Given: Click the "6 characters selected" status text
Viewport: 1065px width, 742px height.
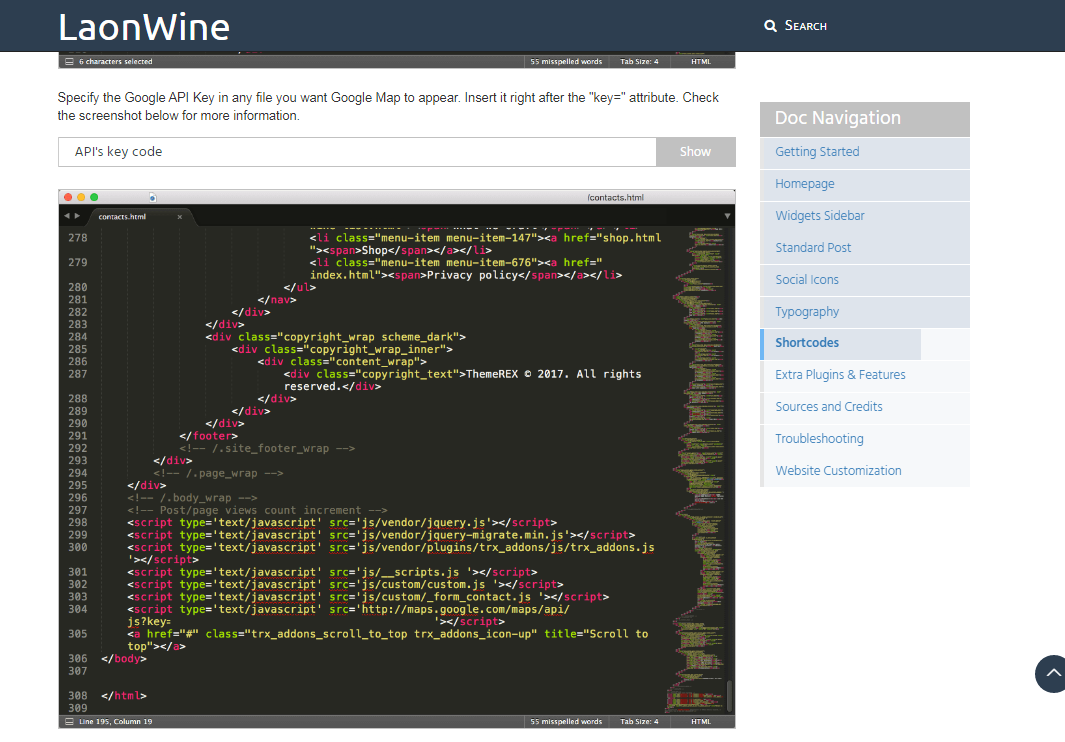Looking at the screenshot, I should (115, 61).
